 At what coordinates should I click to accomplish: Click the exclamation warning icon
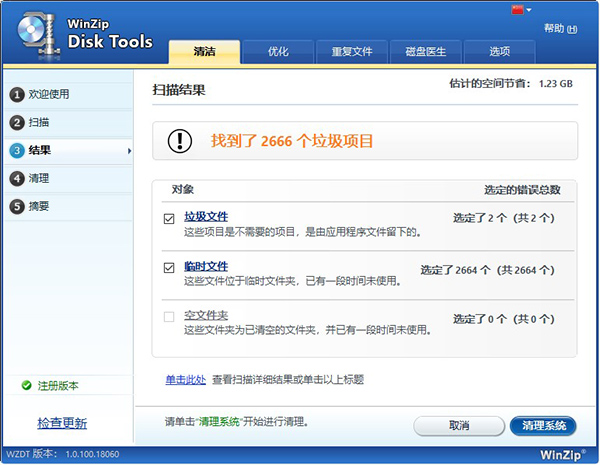pos(181,141)
